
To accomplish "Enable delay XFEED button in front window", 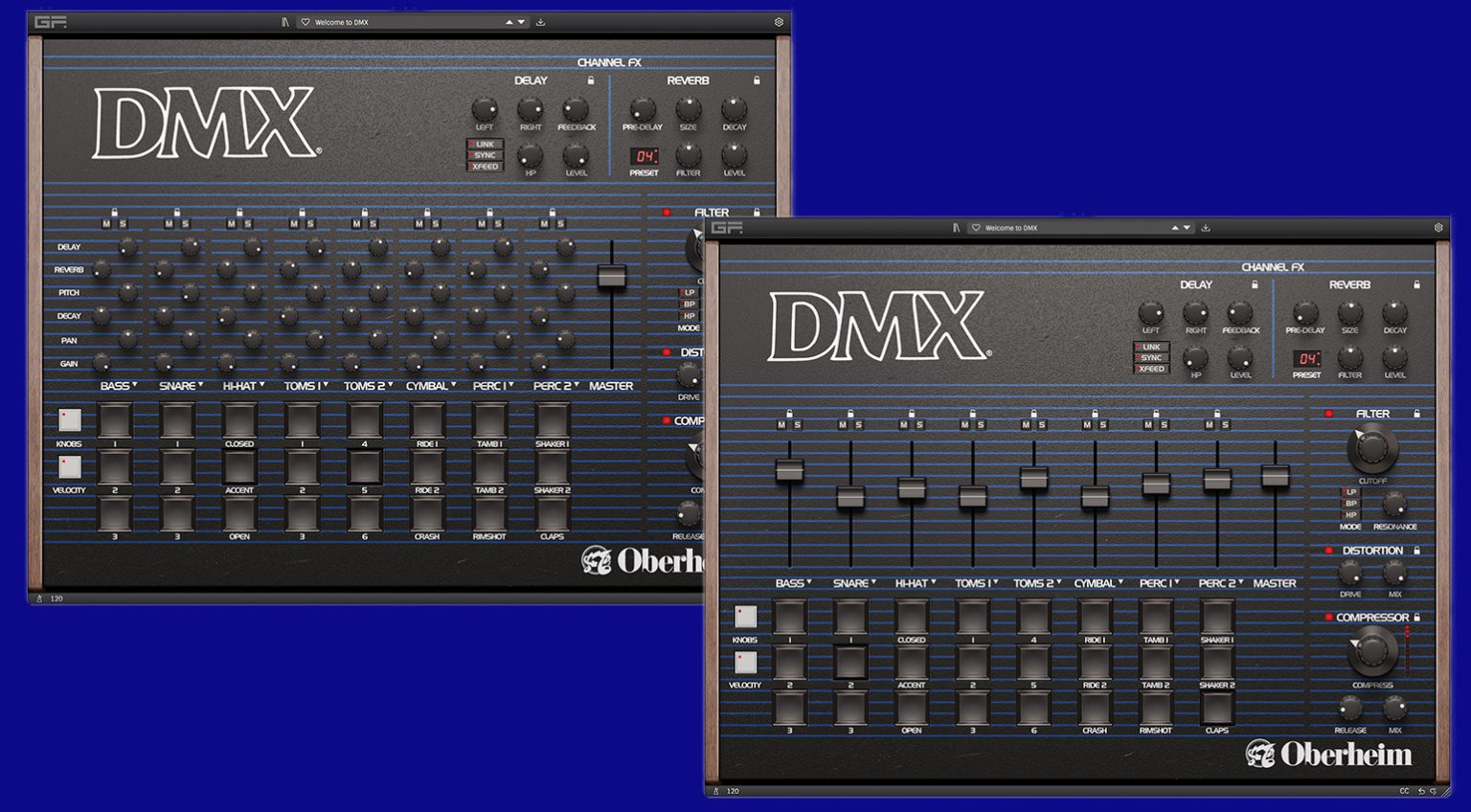I will [1151, 369].
